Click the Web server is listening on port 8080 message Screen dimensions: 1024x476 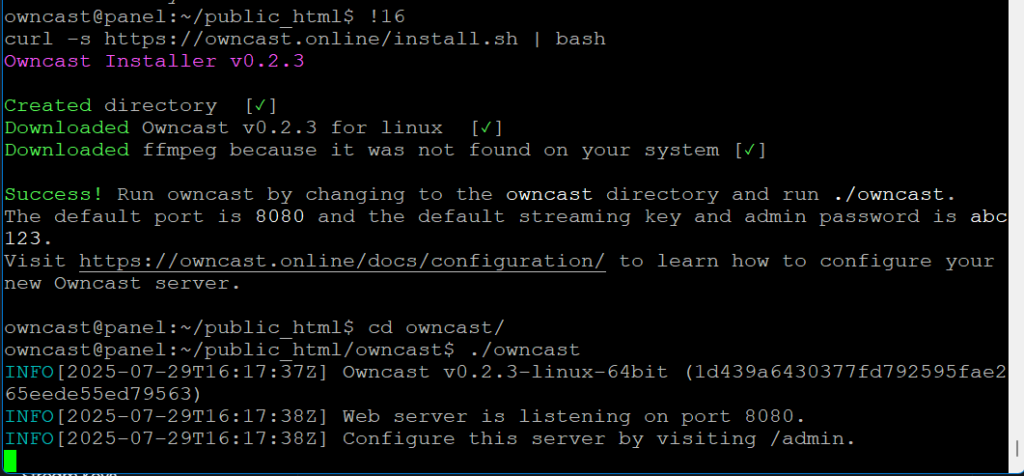[574, 416]
